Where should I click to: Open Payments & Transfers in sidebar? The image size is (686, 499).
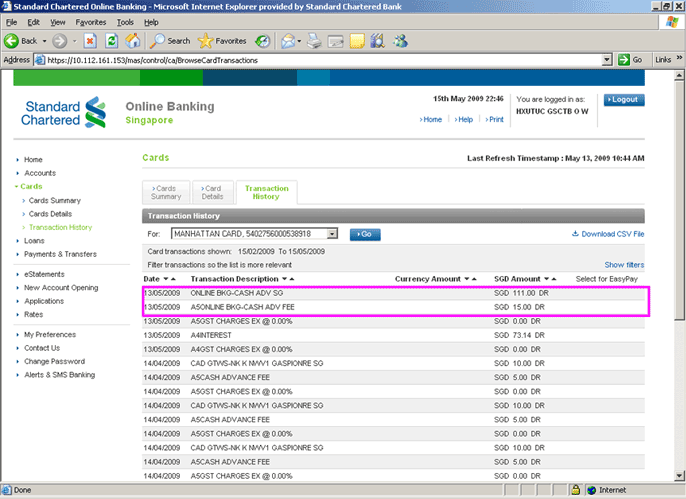(60, 254)
